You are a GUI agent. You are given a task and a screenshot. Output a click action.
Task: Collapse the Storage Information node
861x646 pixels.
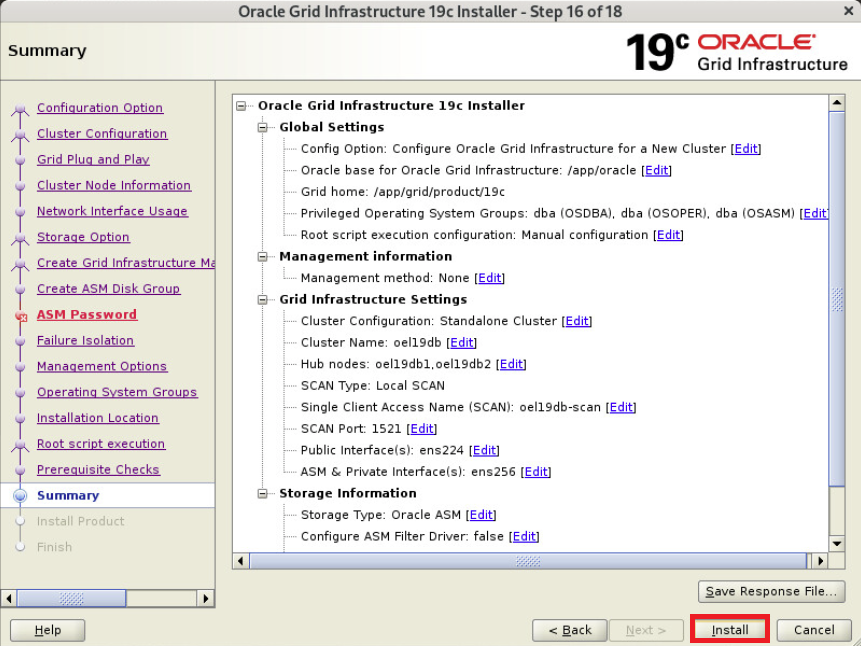pos(262,493)
